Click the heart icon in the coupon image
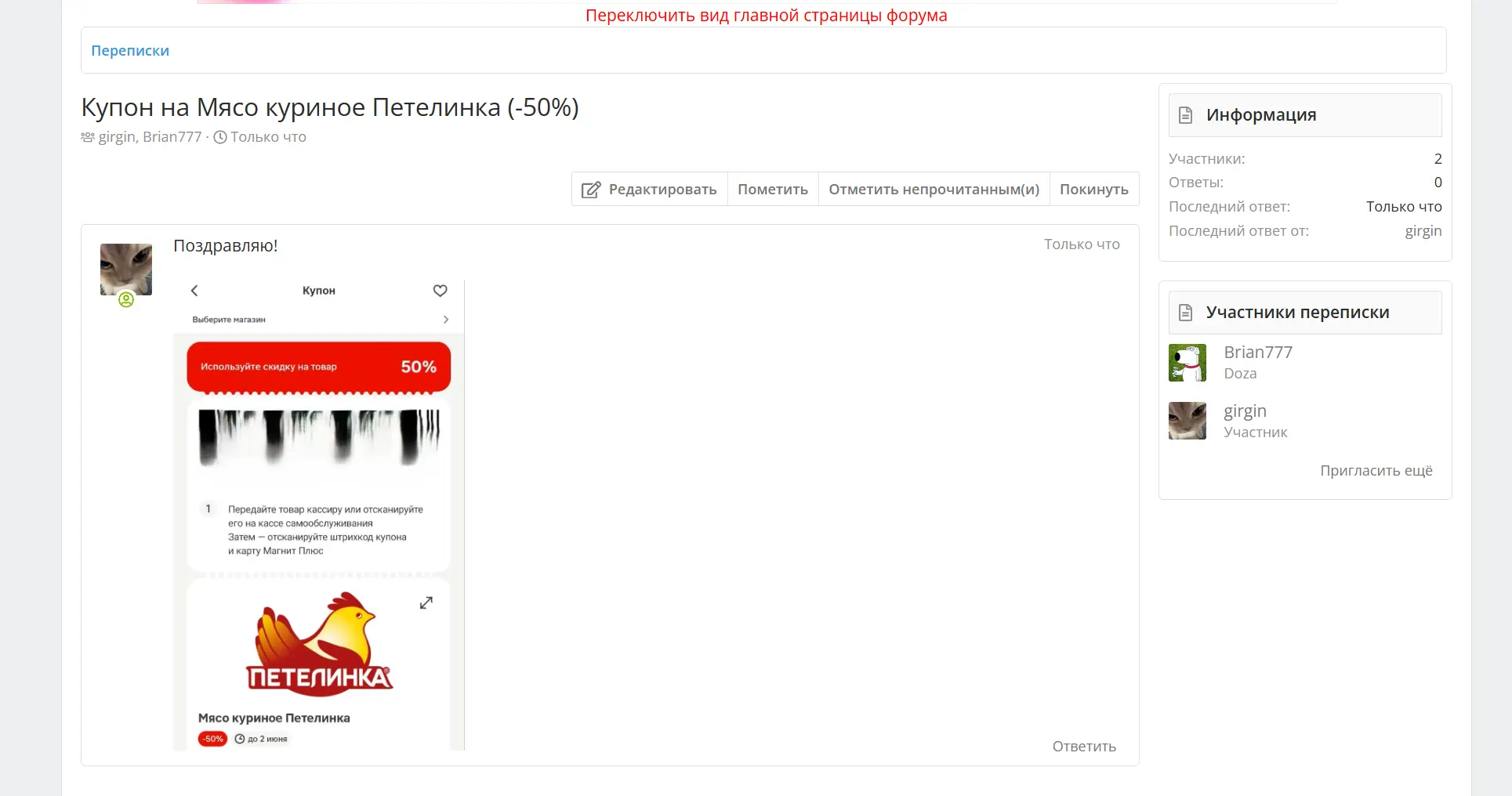This screenshot has height=796, width=1512. pyautogui.click(x=441, y=291)
